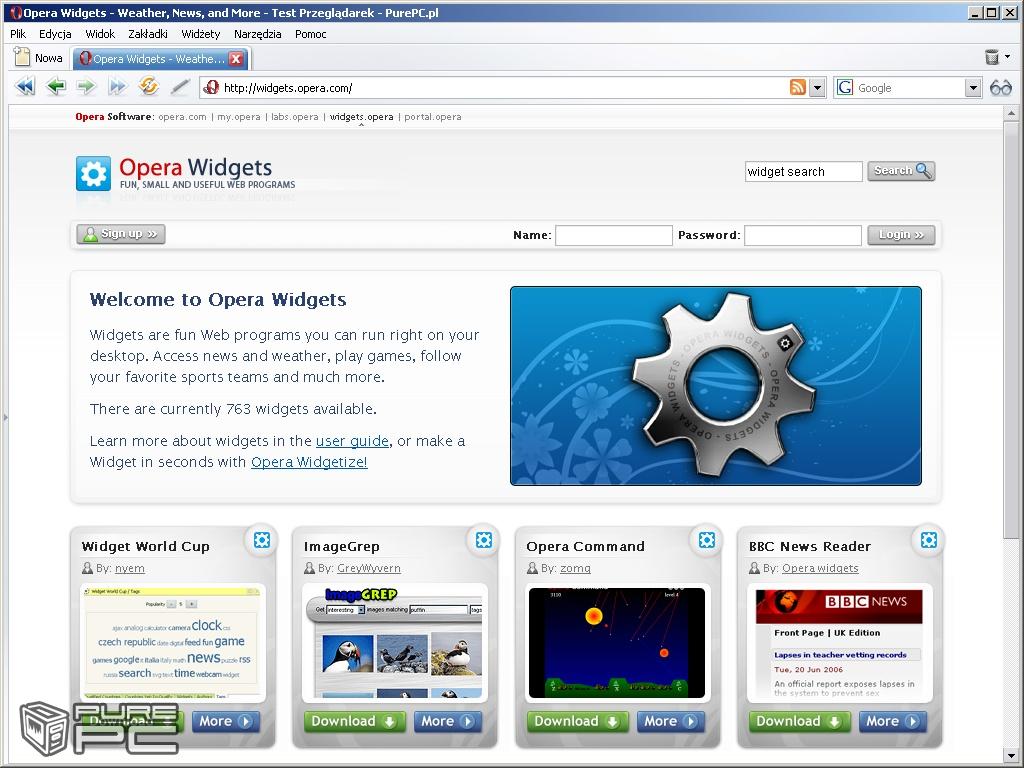Open the Widget World Cup tag cloud thumbnail
This screenshot has width=1024, height=768.
coord(172,643)
